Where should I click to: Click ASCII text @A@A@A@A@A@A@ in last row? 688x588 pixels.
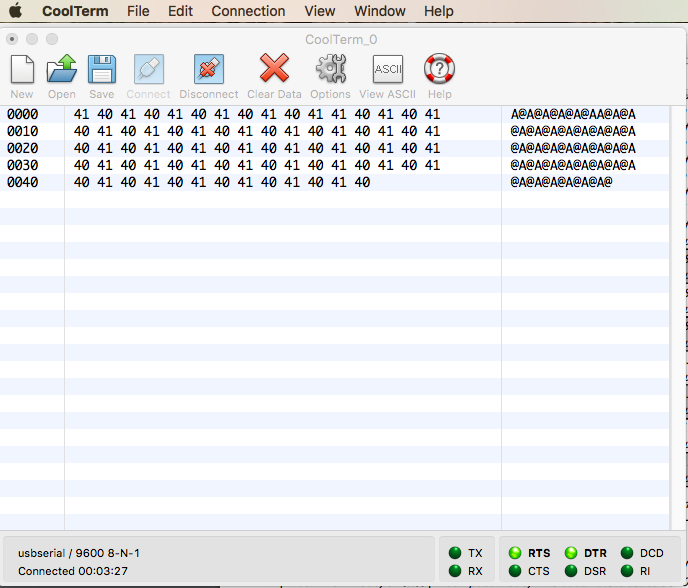(x=561, y=182)
